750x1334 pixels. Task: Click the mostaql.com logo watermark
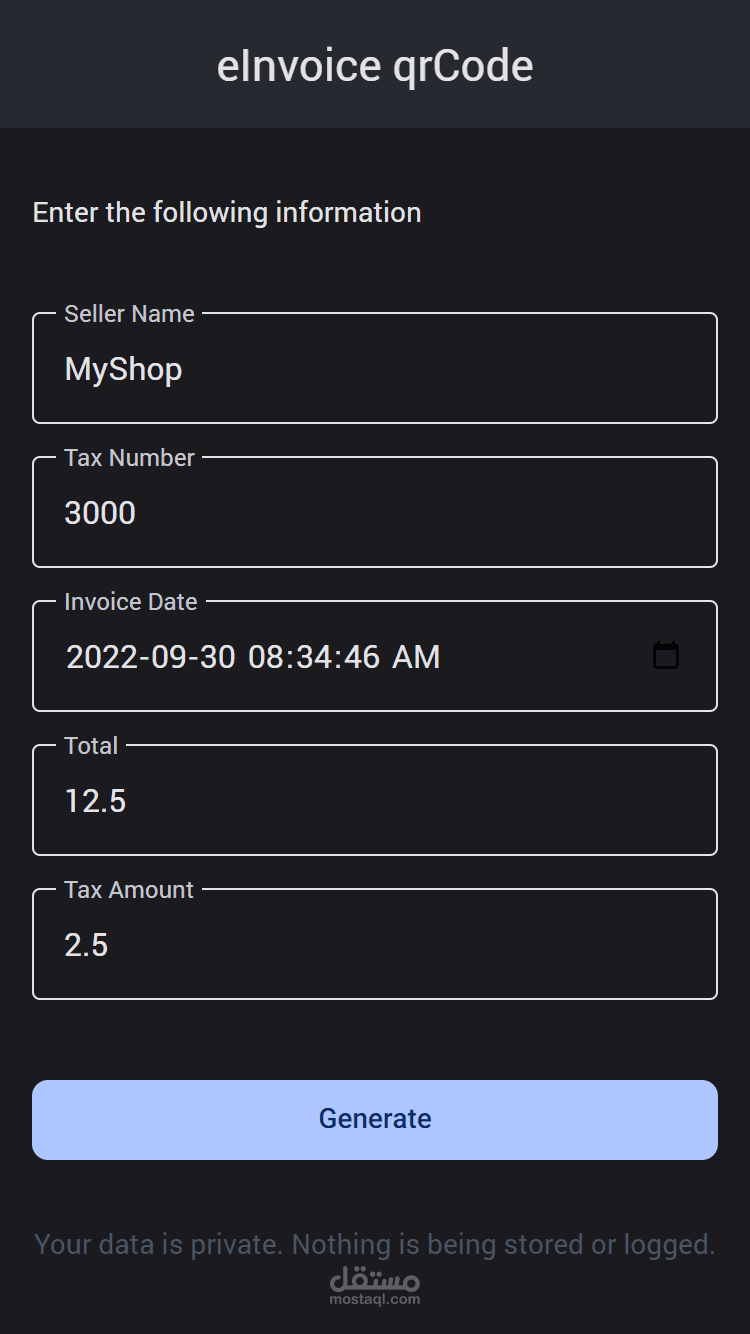pyautogui.click(x=375, y=1286)
